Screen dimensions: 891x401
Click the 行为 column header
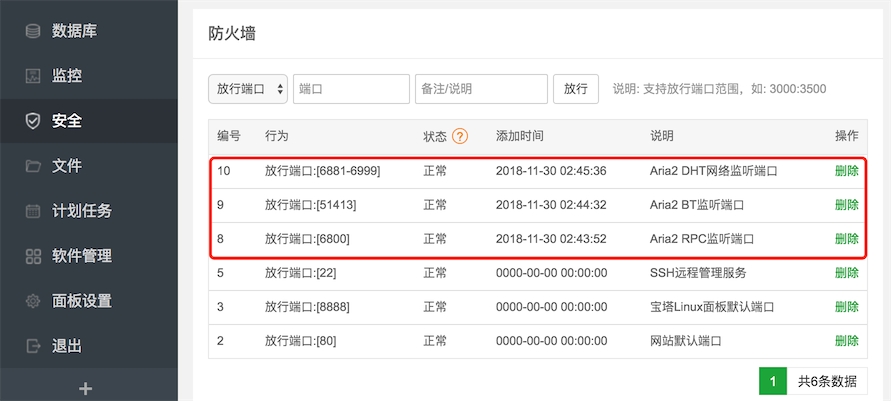pos(277,136)
